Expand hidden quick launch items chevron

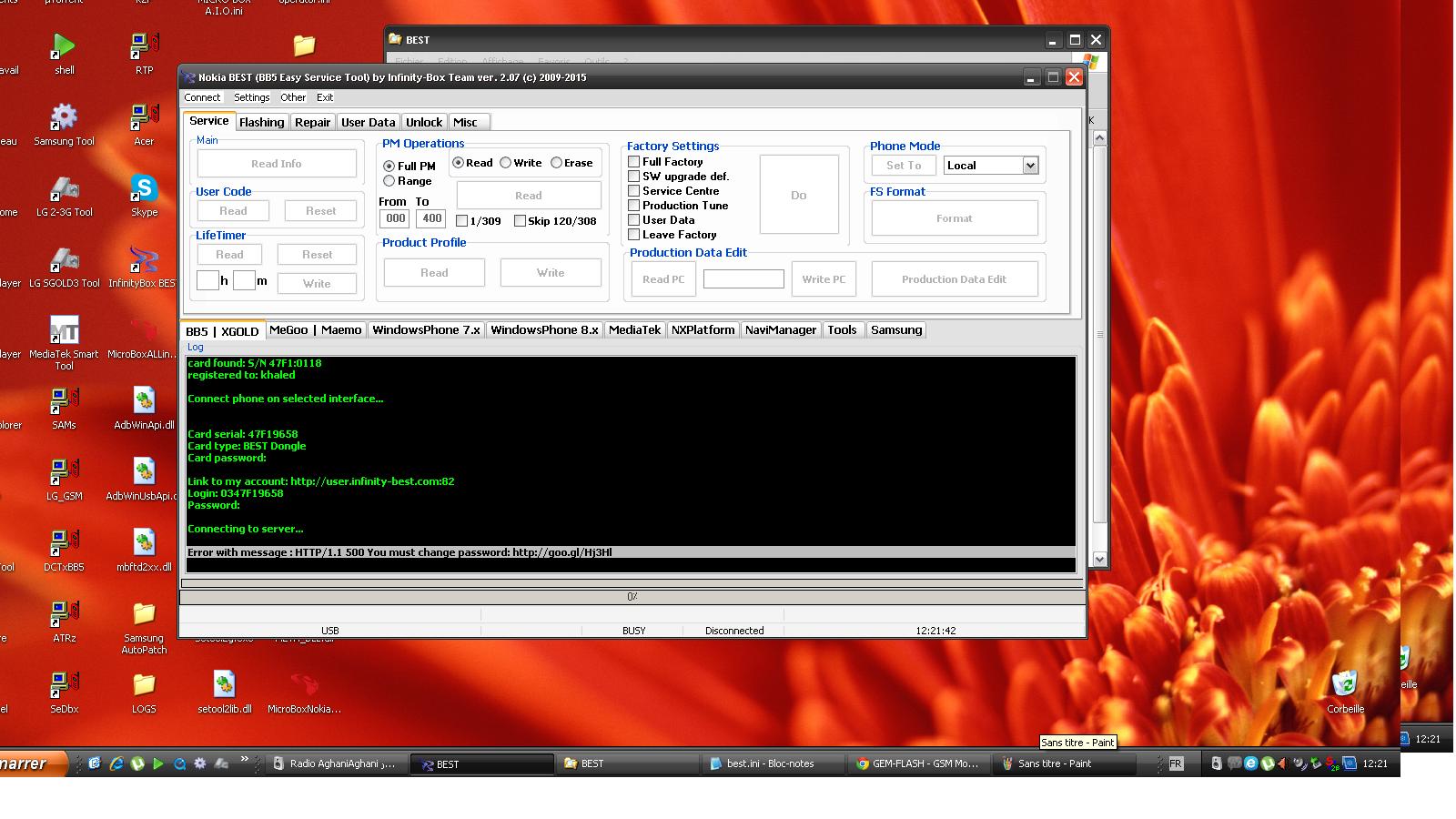click(x=244, y=759)
